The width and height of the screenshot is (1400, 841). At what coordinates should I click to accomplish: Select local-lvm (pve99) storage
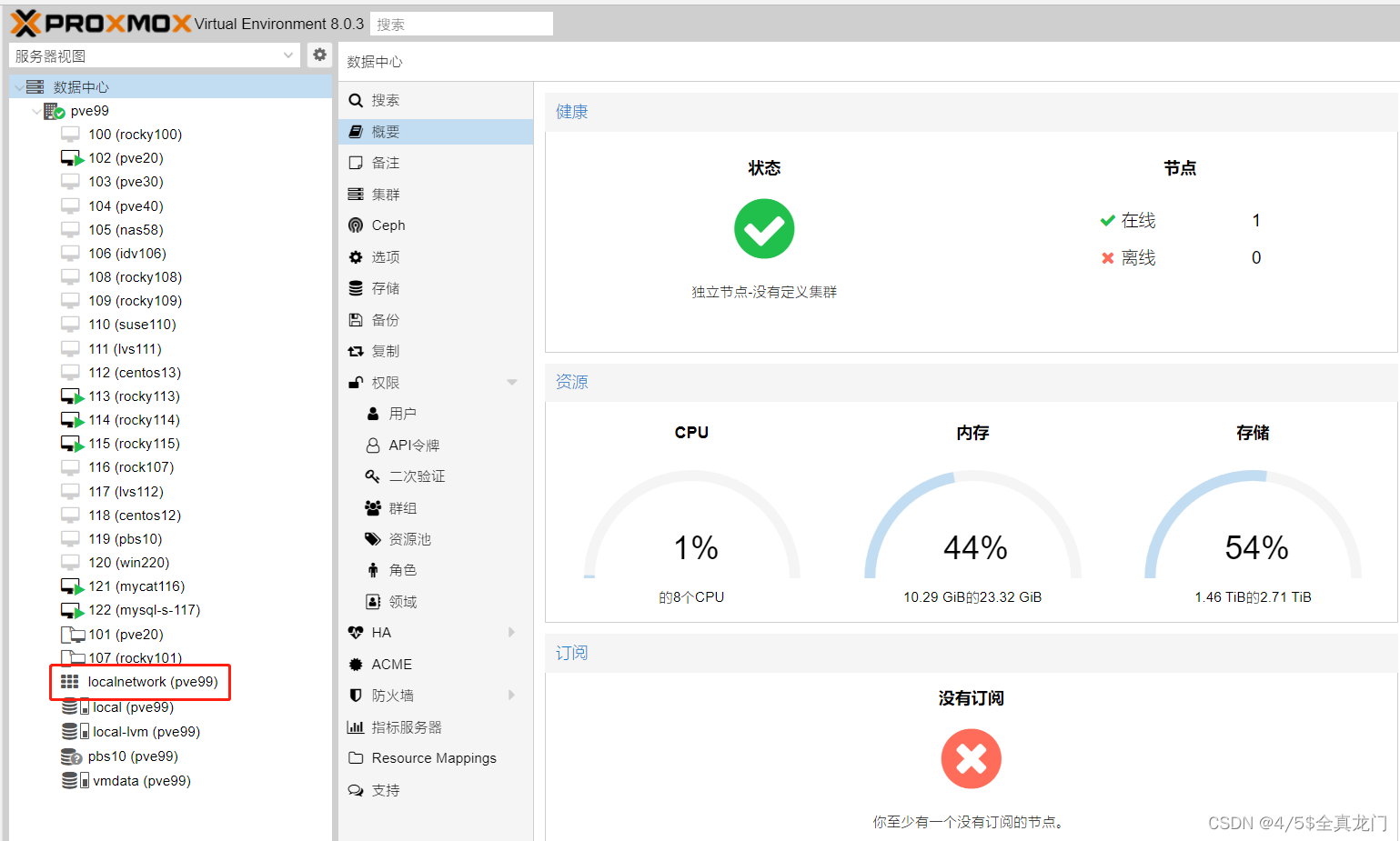click(146, 732)
